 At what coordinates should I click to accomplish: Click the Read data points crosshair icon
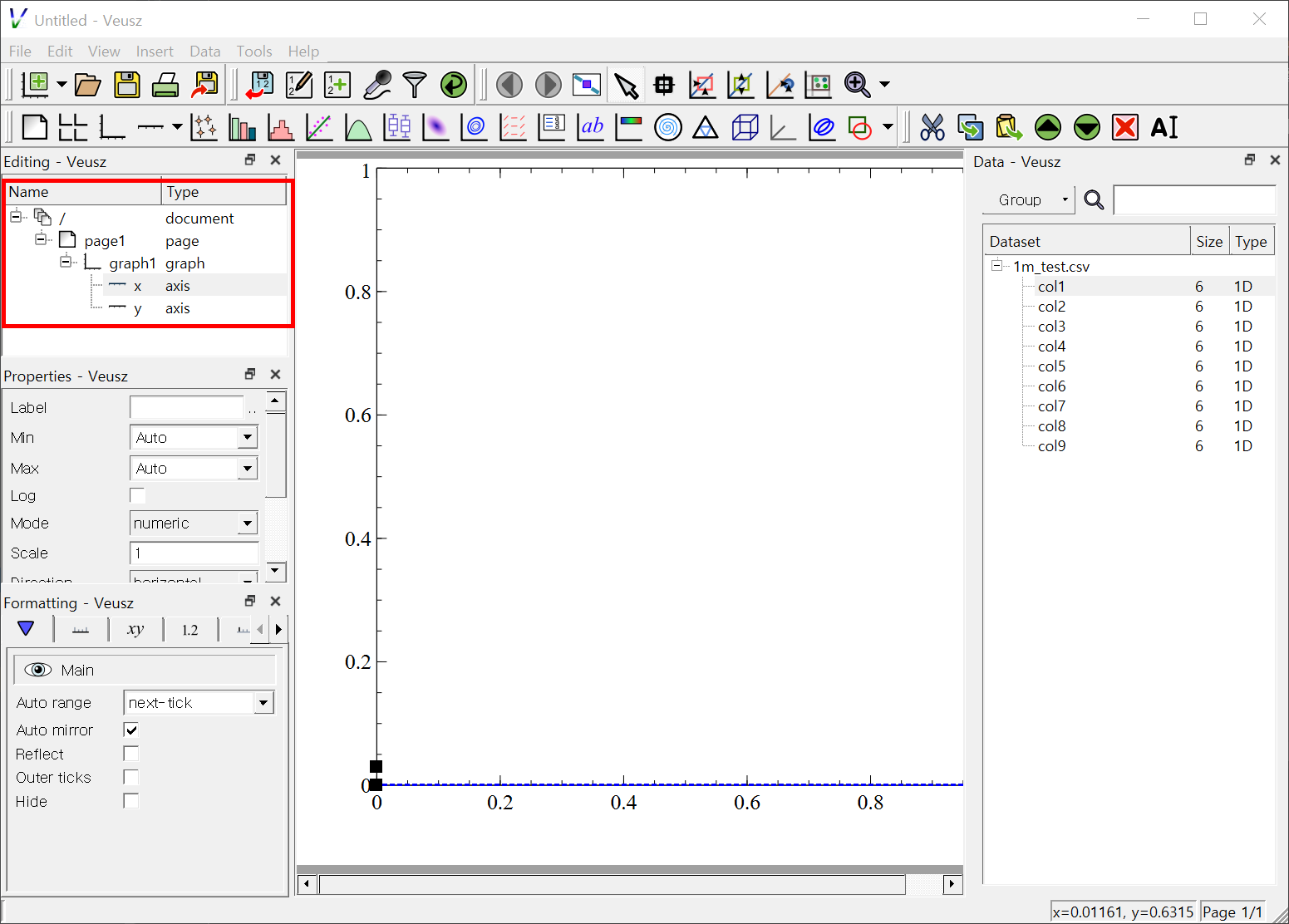coord(664,84)
